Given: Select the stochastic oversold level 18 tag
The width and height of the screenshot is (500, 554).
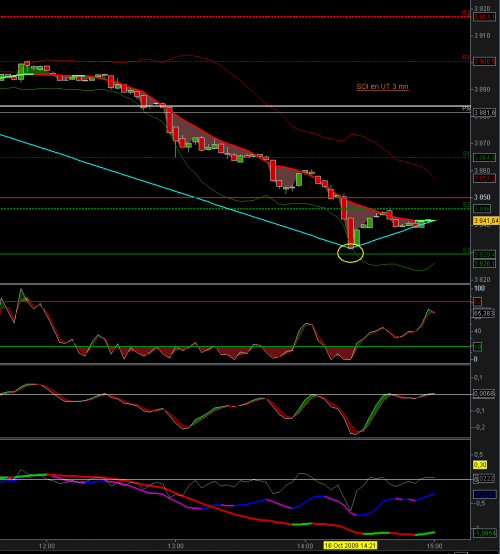Looking at the screenshot, I should pos(478,347).
